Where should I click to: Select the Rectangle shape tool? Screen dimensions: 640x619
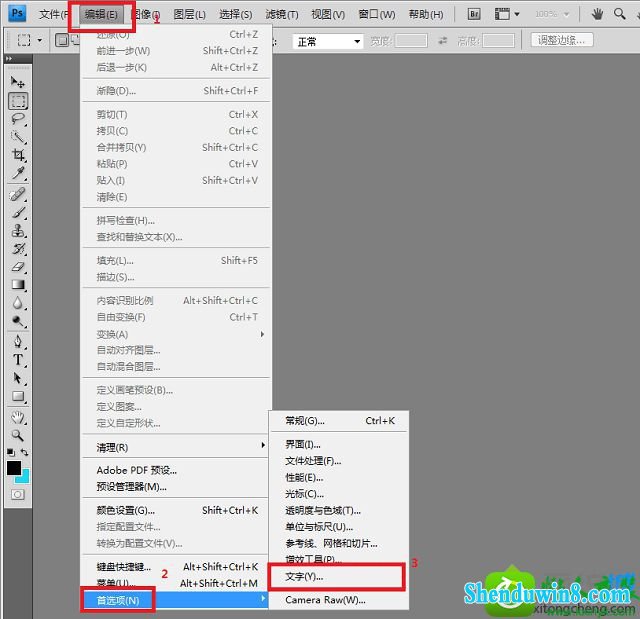click(x=18, y=396)
